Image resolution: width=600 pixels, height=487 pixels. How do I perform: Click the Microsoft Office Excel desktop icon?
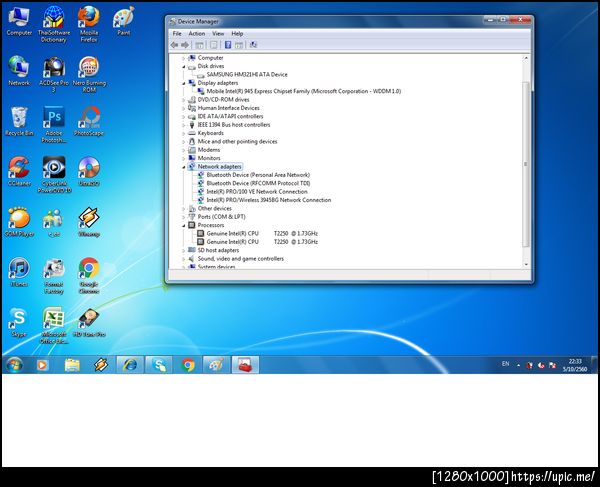pos(54,326)
